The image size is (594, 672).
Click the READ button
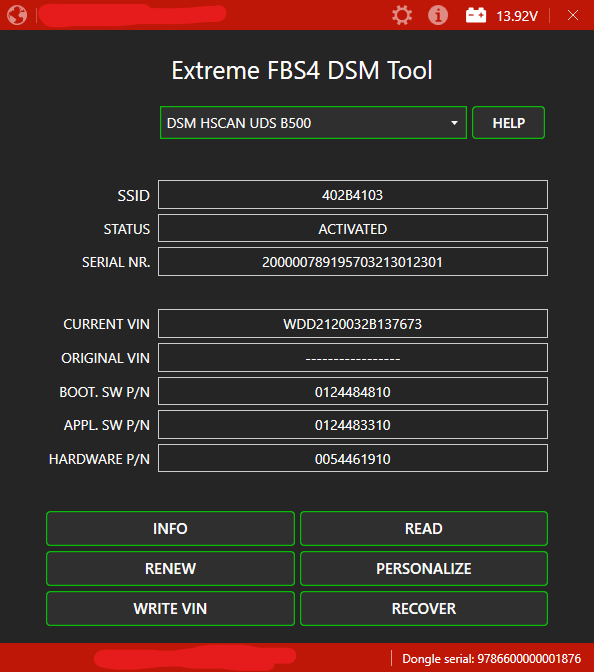[424, 528]
